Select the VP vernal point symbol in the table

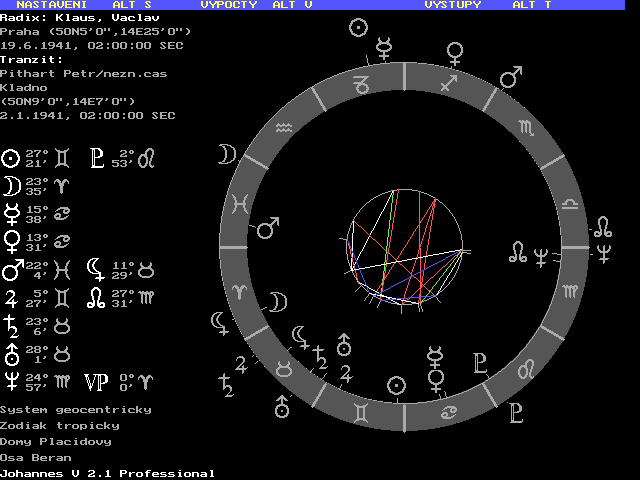click(96, 382)
